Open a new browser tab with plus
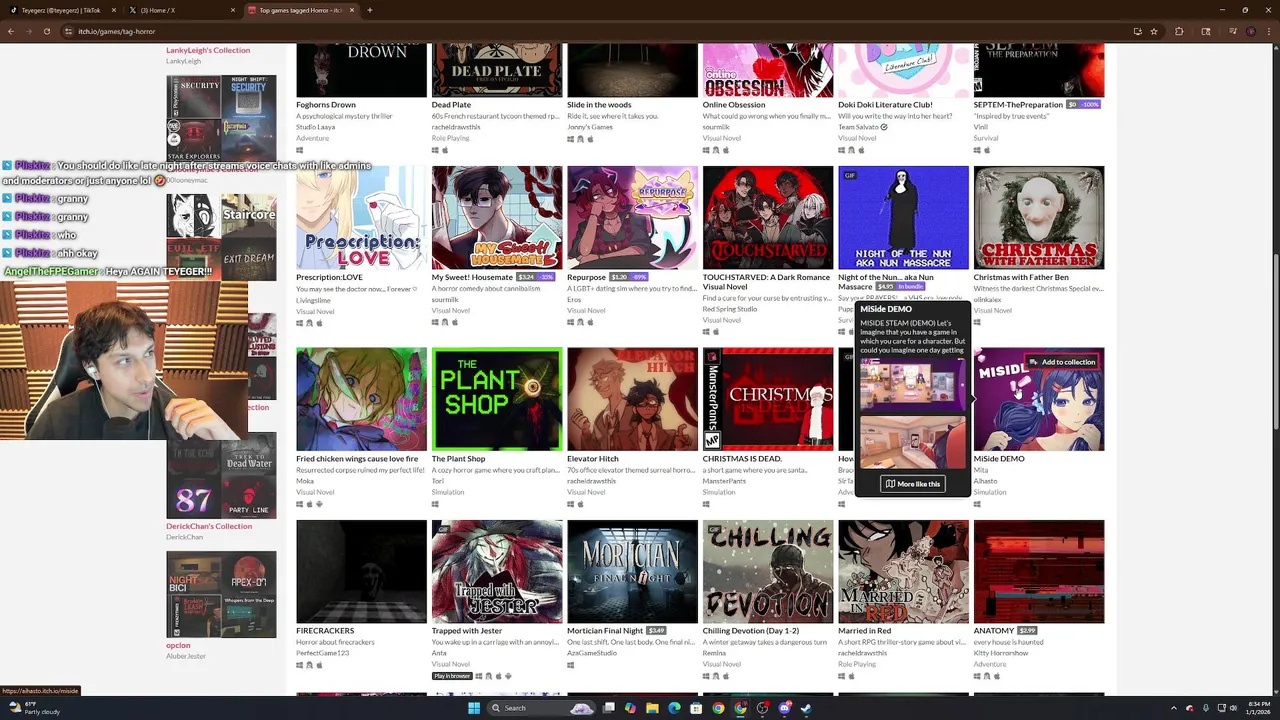This screenshot has width=1280, height=720. click(369, 10)
